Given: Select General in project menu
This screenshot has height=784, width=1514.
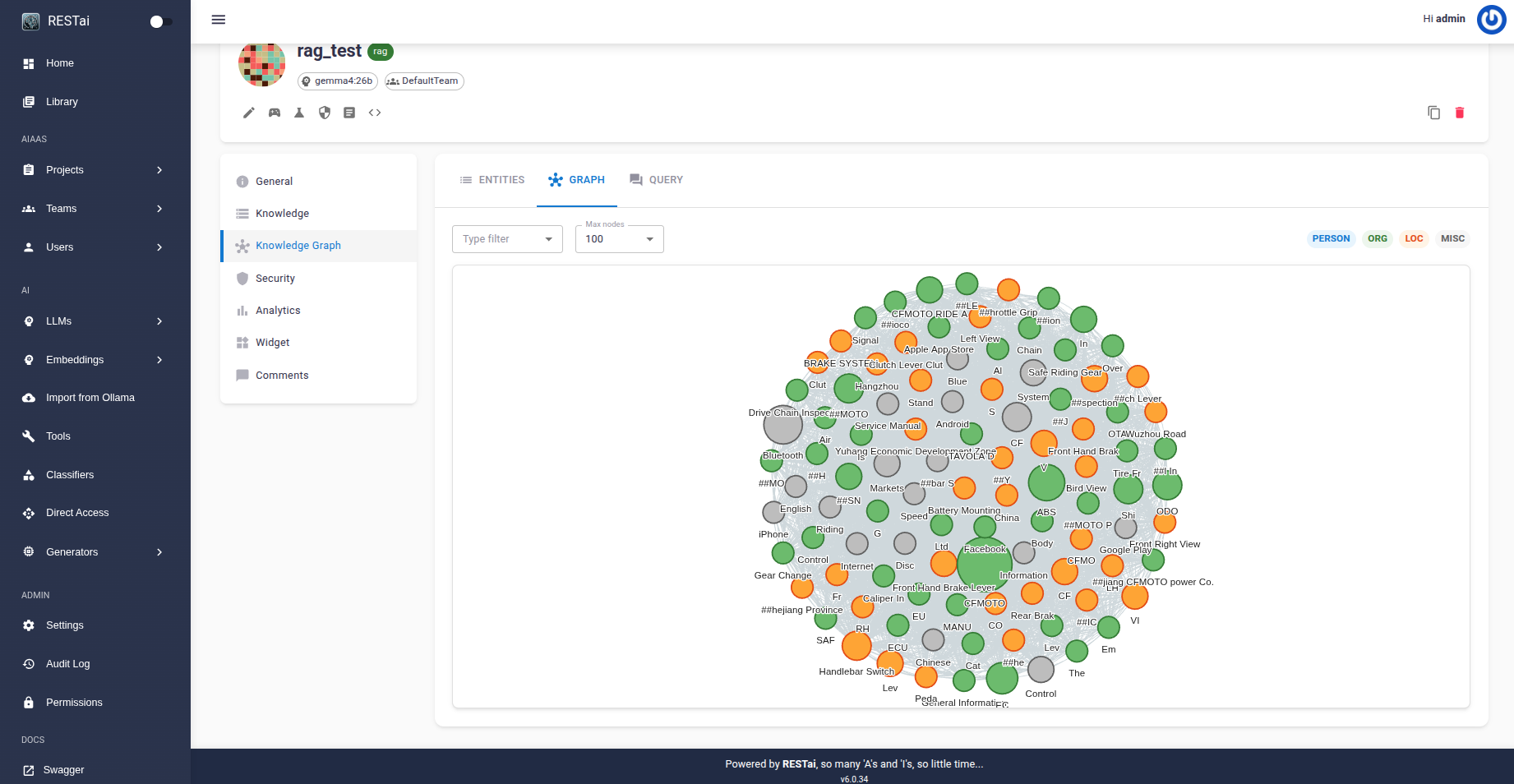Looking at the screenshot, I should 319,182.
